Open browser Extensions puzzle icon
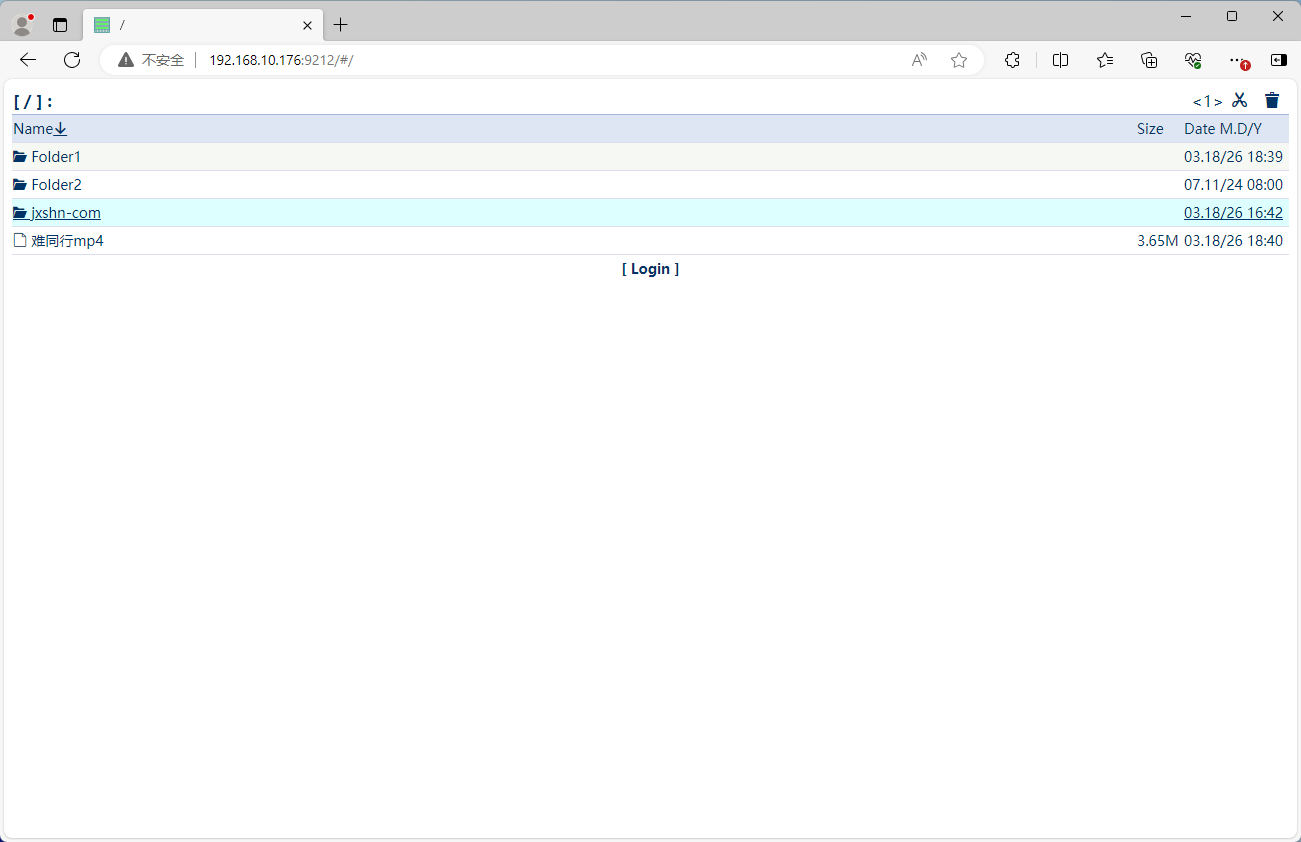 (x=1012, y=60)
